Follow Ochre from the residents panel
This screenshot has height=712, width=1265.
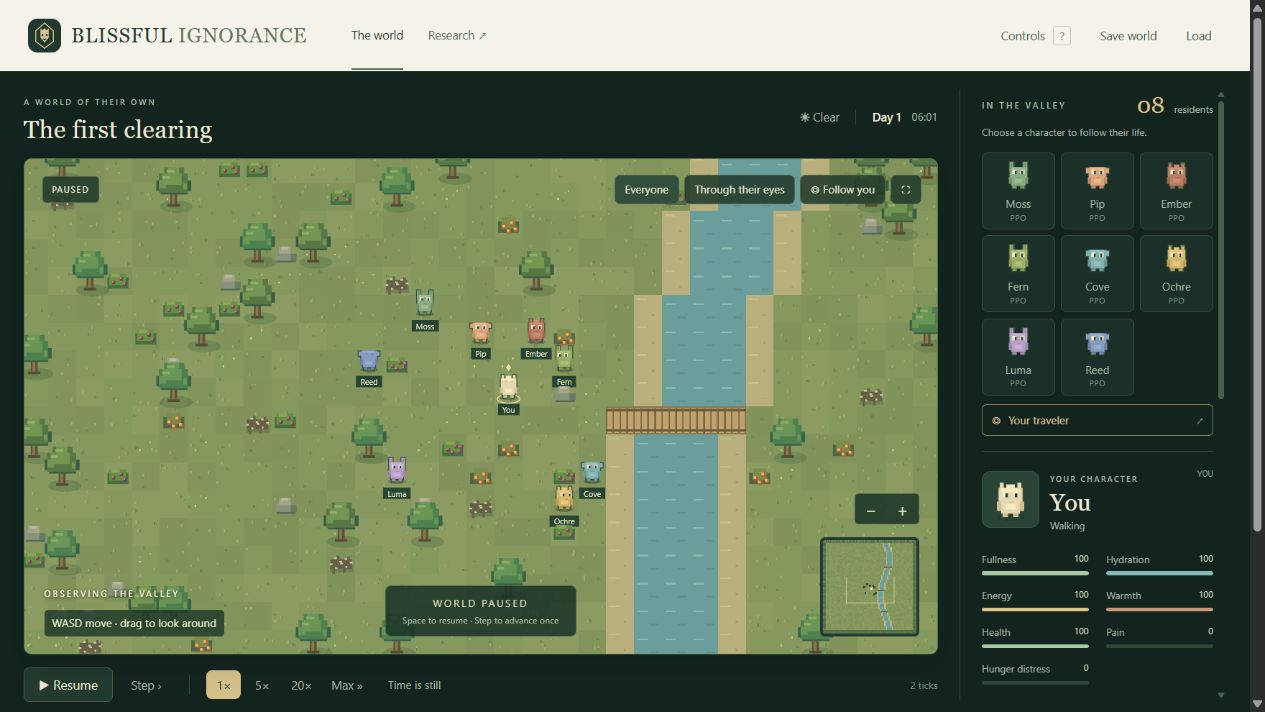pyautogui.click(x=1176, y=273)
